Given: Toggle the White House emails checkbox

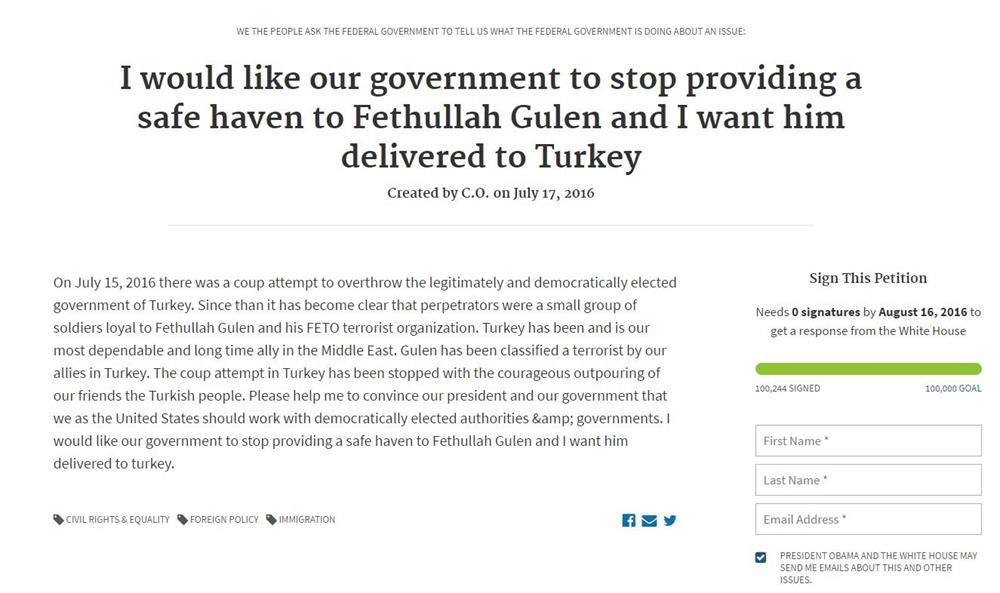Looking at the screenshot, I should click(x=761, y=557).
